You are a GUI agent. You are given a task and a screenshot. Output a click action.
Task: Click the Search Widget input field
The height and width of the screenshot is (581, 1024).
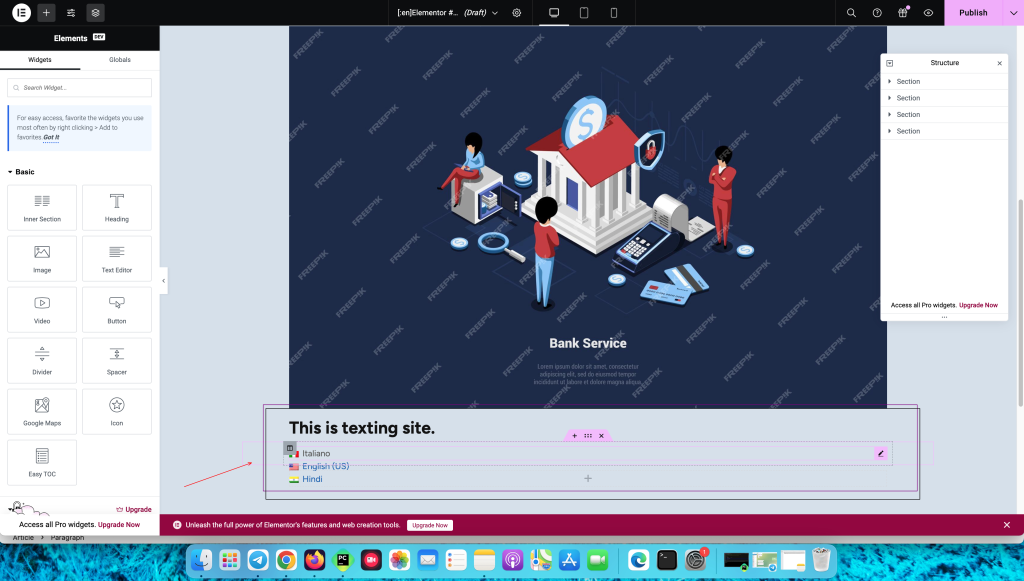click(80, 87)
